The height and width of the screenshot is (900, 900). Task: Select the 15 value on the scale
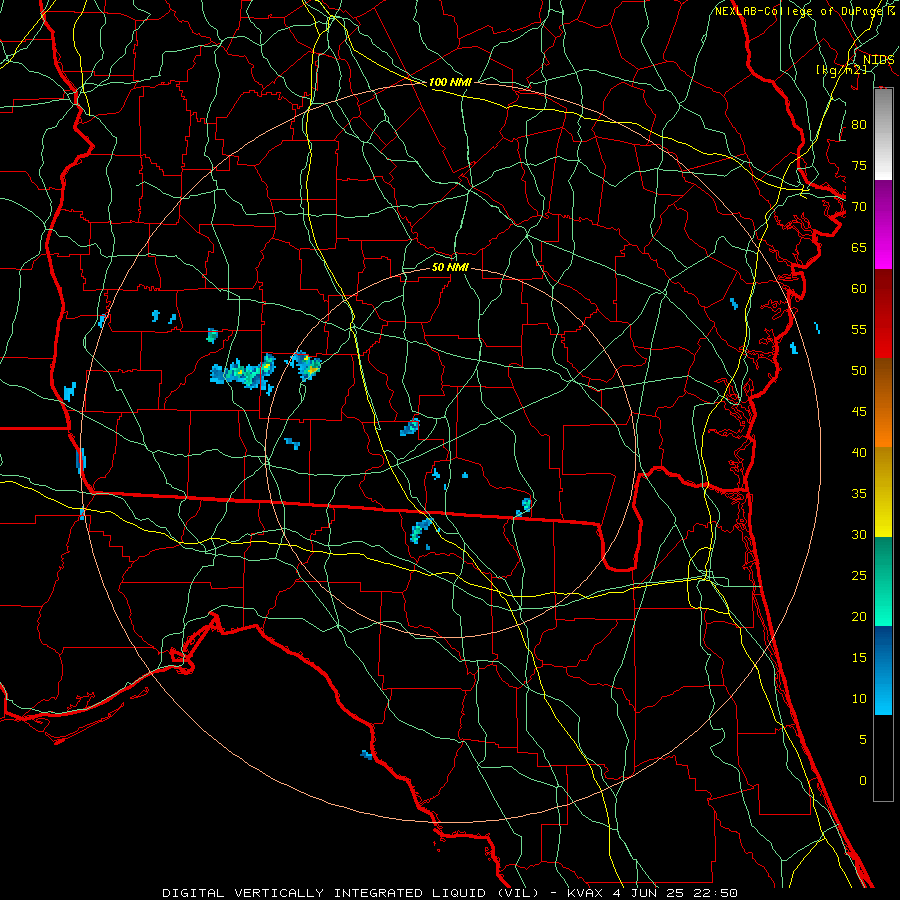click(x=859, y=657)
